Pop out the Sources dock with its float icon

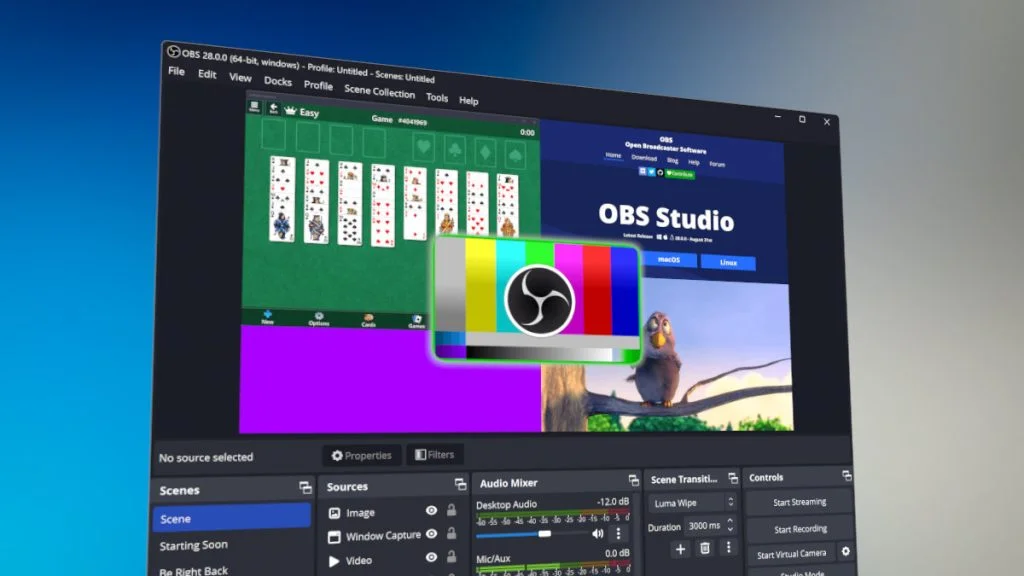(460, 484)
